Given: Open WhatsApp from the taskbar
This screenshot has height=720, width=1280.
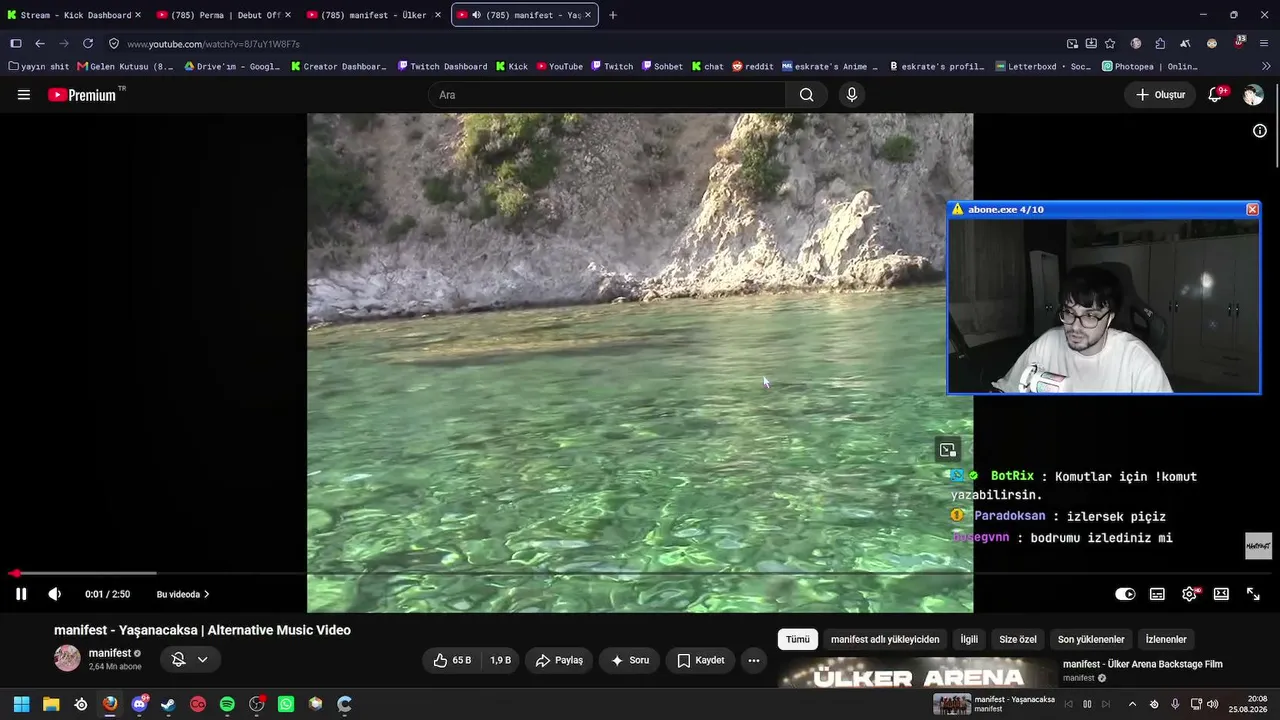Looking at the screenshot, I should tap(286, 704).
